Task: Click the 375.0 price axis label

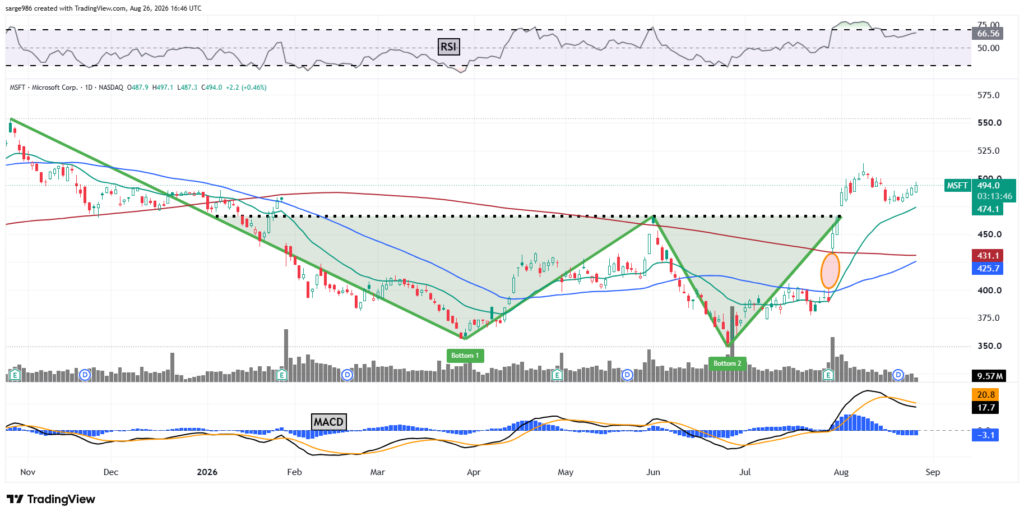Action: coord(989,318)
